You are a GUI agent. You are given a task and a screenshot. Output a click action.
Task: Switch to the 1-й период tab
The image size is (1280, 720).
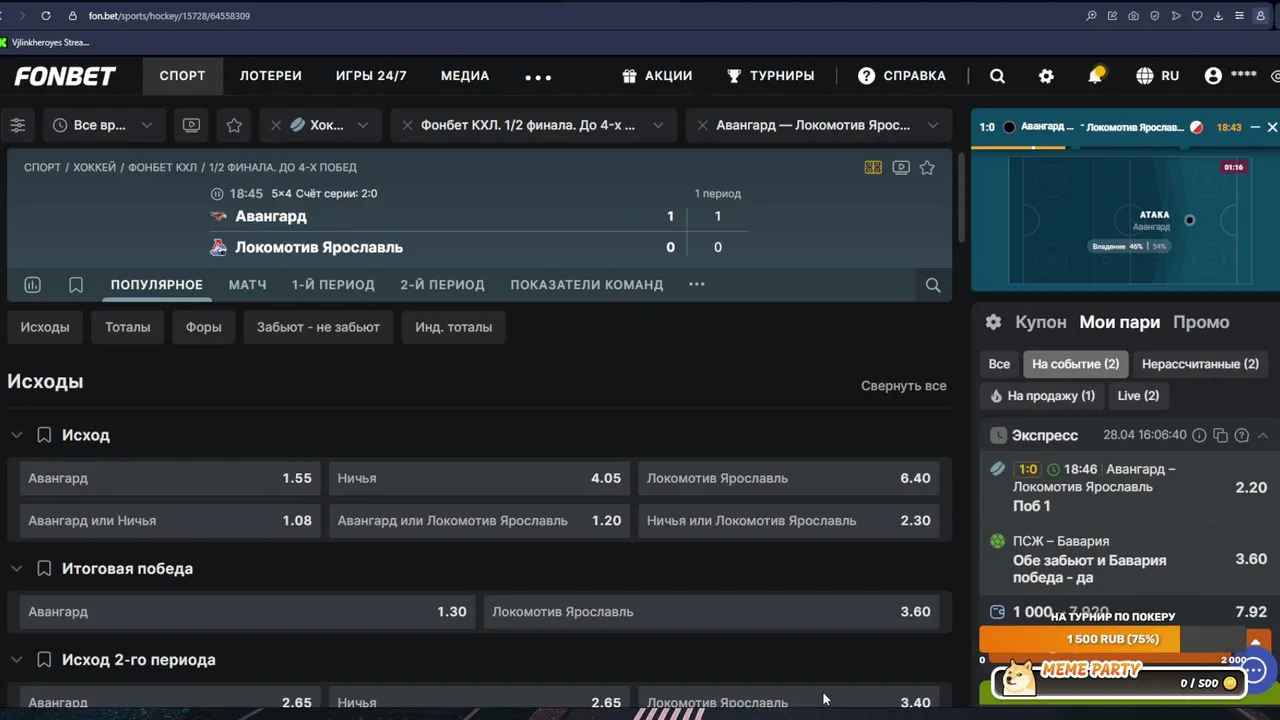333,285
